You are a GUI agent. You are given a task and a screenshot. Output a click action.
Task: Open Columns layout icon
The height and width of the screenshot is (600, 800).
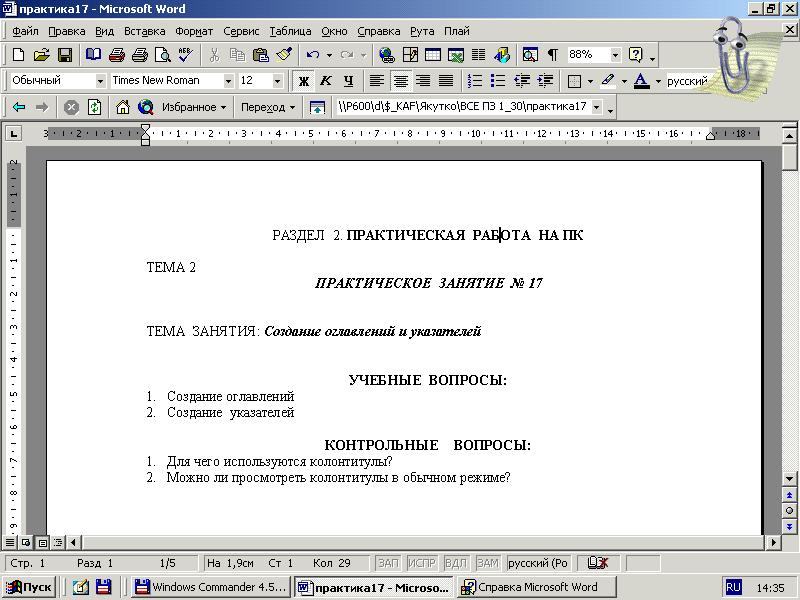click(479, 54)
